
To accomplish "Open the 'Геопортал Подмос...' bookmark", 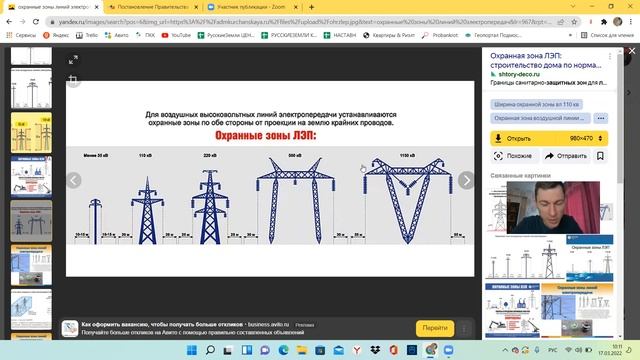I will (x=493, y=35).
